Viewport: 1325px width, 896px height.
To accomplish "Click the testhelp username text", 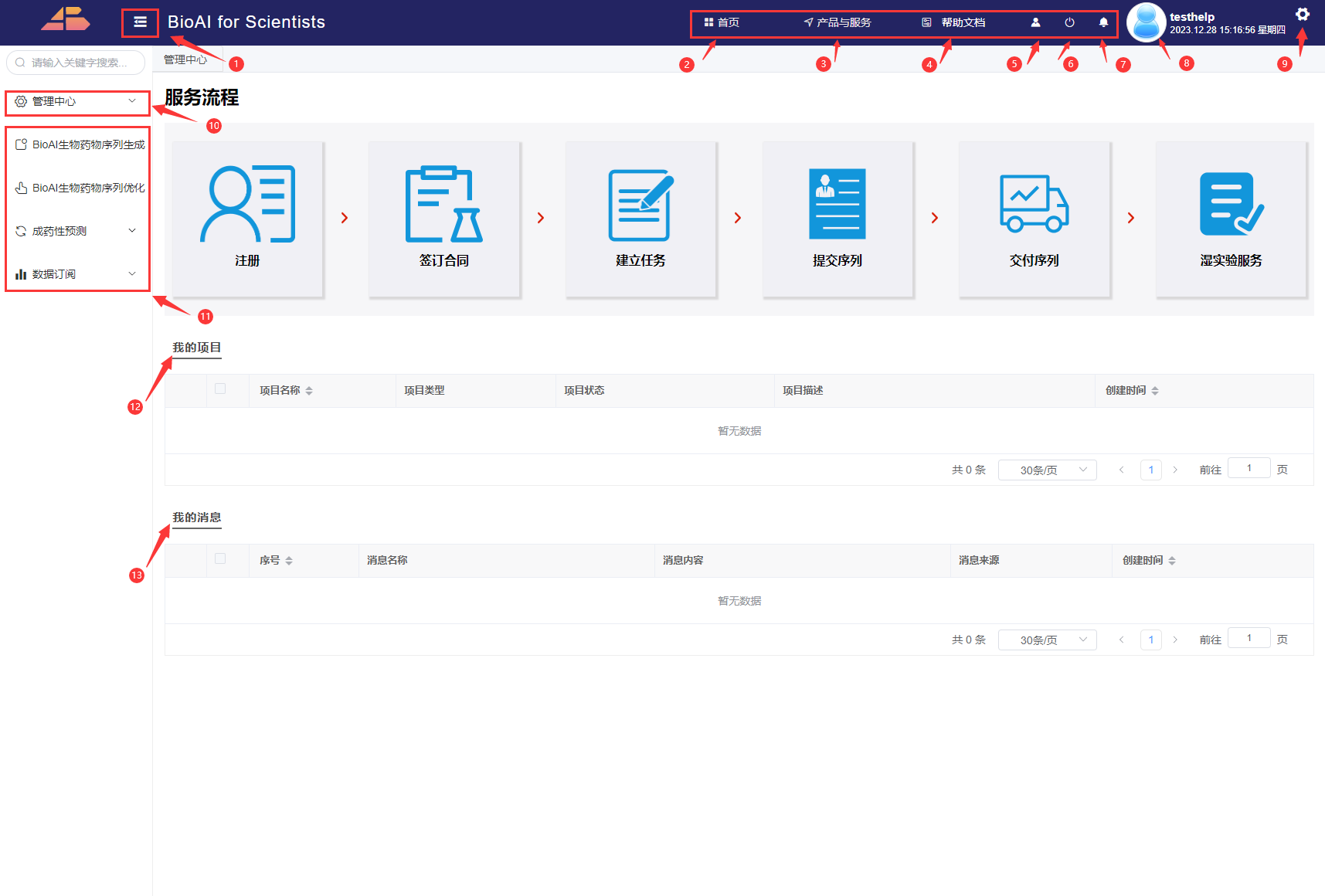I will [1192, 16].
